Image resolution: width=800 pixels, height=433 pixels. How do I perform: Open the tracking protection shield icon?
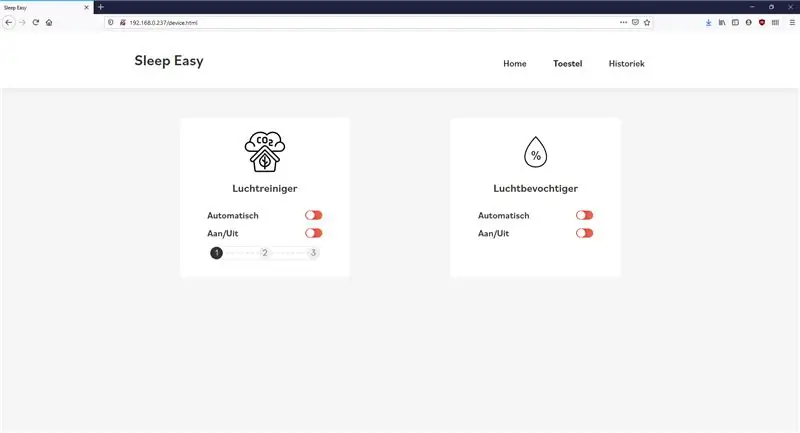(x=111, y=22)
